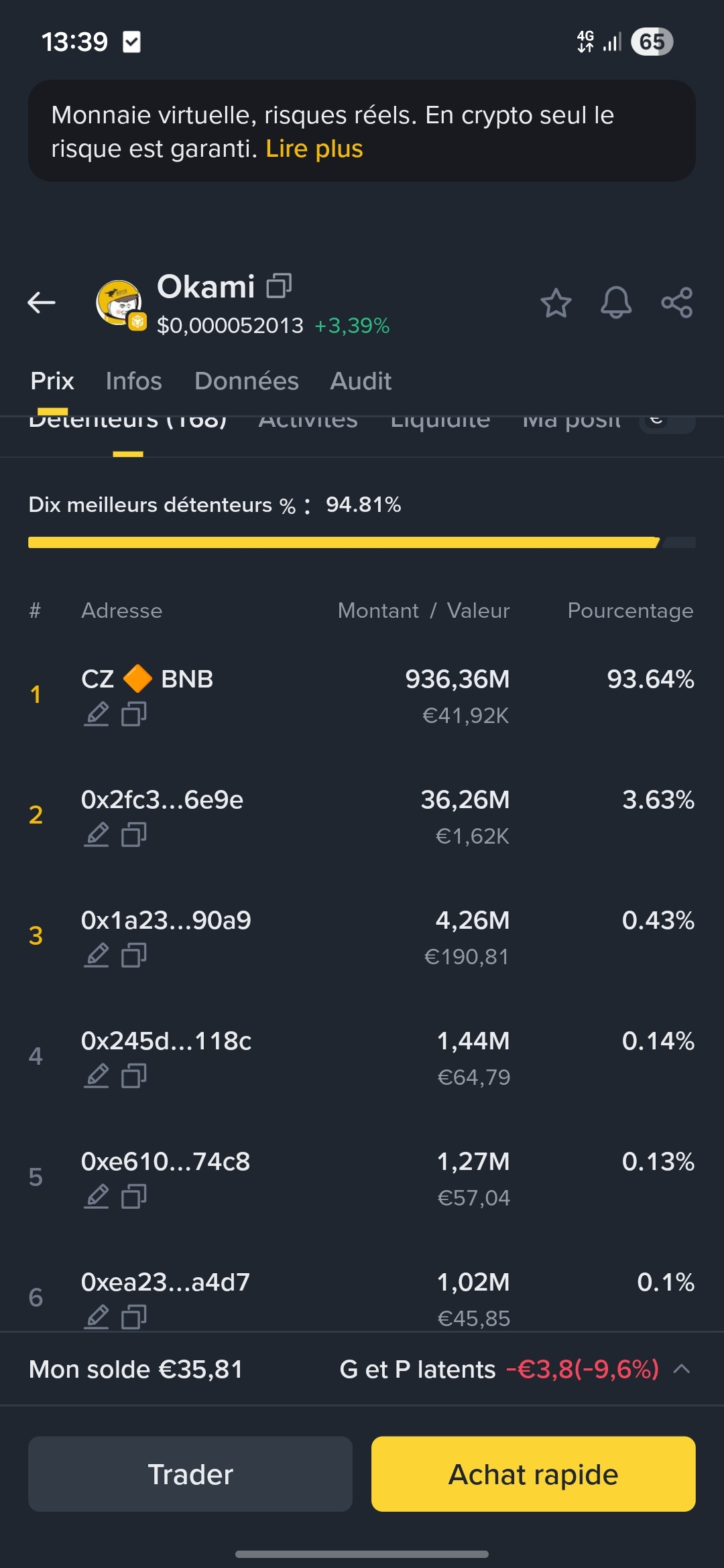
Task: Select the Audit tab
Action: point(361,381)
